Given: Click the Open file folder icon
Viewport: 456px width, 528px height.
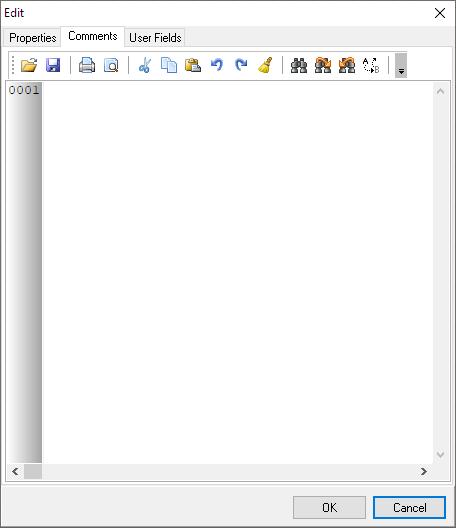Looking at the screenshot, I should [x=29, y=65].
